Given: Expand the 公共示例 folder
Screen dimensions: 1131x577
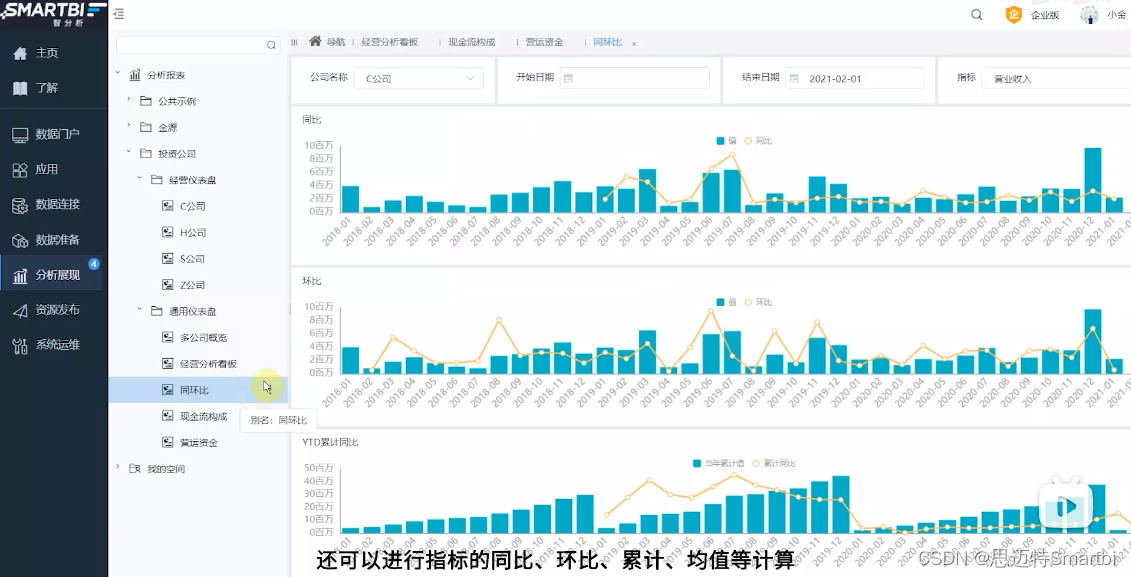Looking at the screenshot, I should pos(129,100).
